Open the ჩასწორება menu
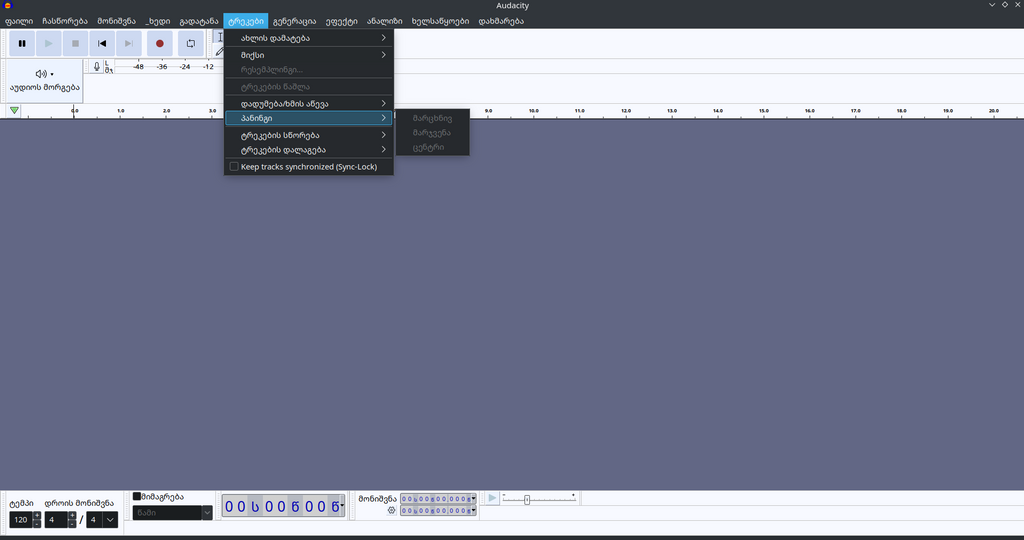 (65, 21)
